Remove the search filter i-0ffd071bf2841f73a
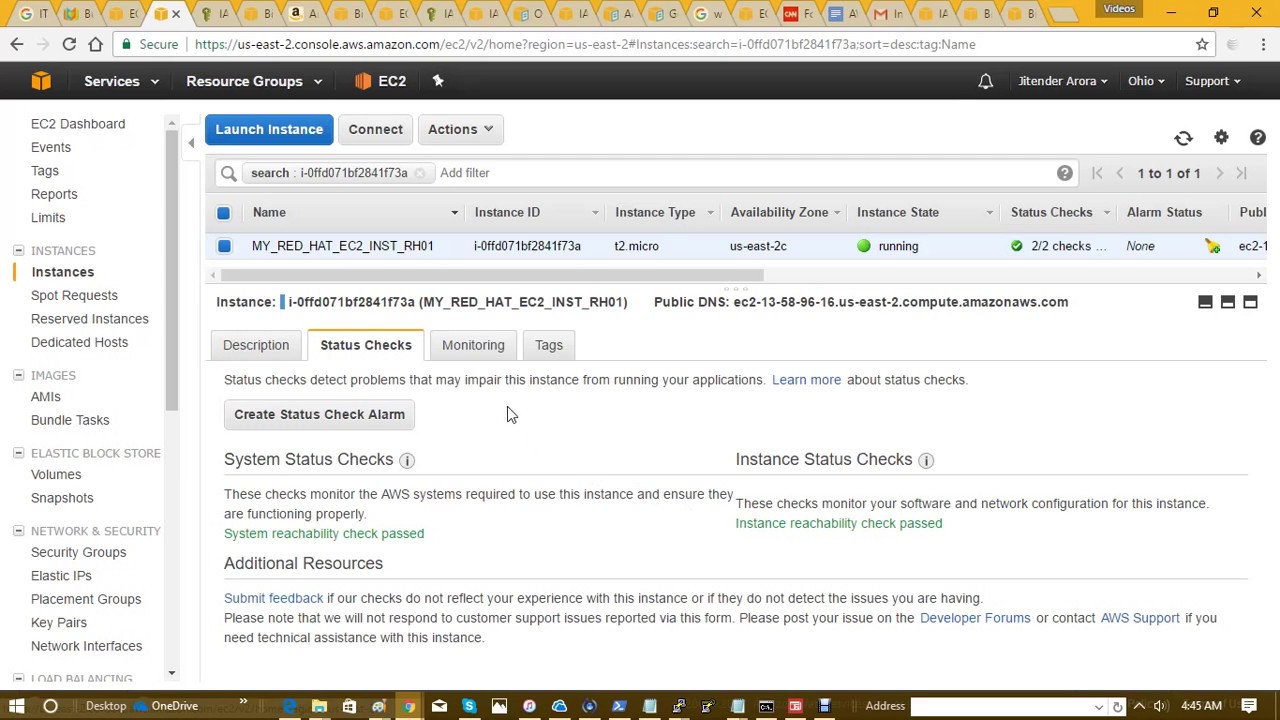Viewport: 1280px width, 720px height. (420, 173)
